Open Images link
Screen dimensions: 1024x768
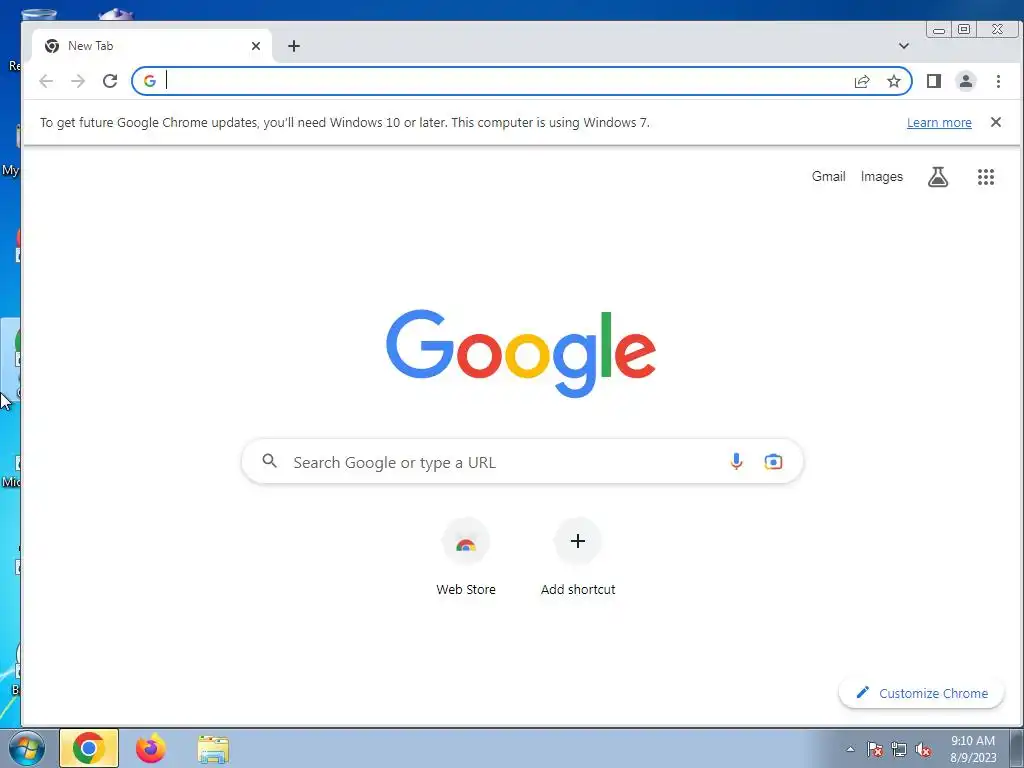882,176
